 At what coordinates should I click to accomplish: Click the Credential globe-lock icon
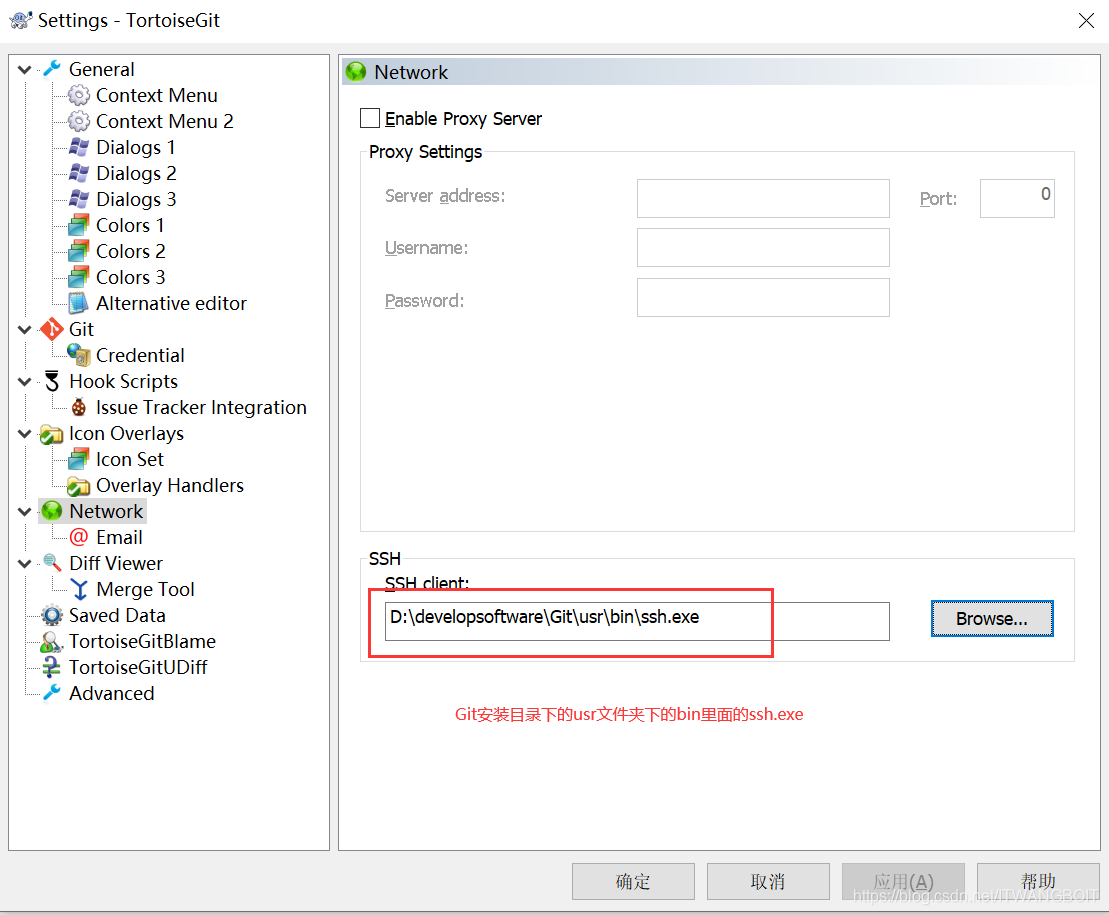(79, 355)
